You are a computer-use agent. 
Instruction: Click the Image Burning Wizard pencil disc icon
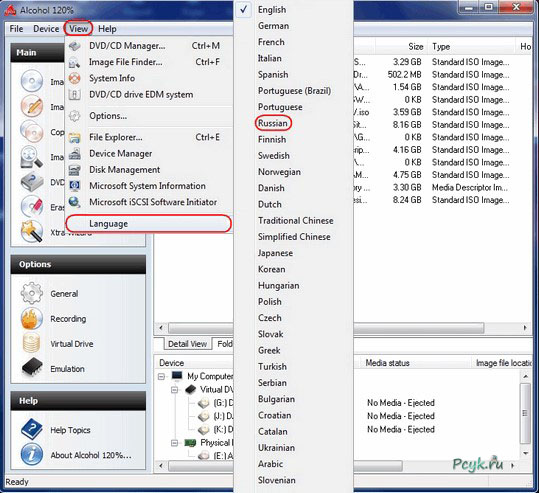coord(32,106)
